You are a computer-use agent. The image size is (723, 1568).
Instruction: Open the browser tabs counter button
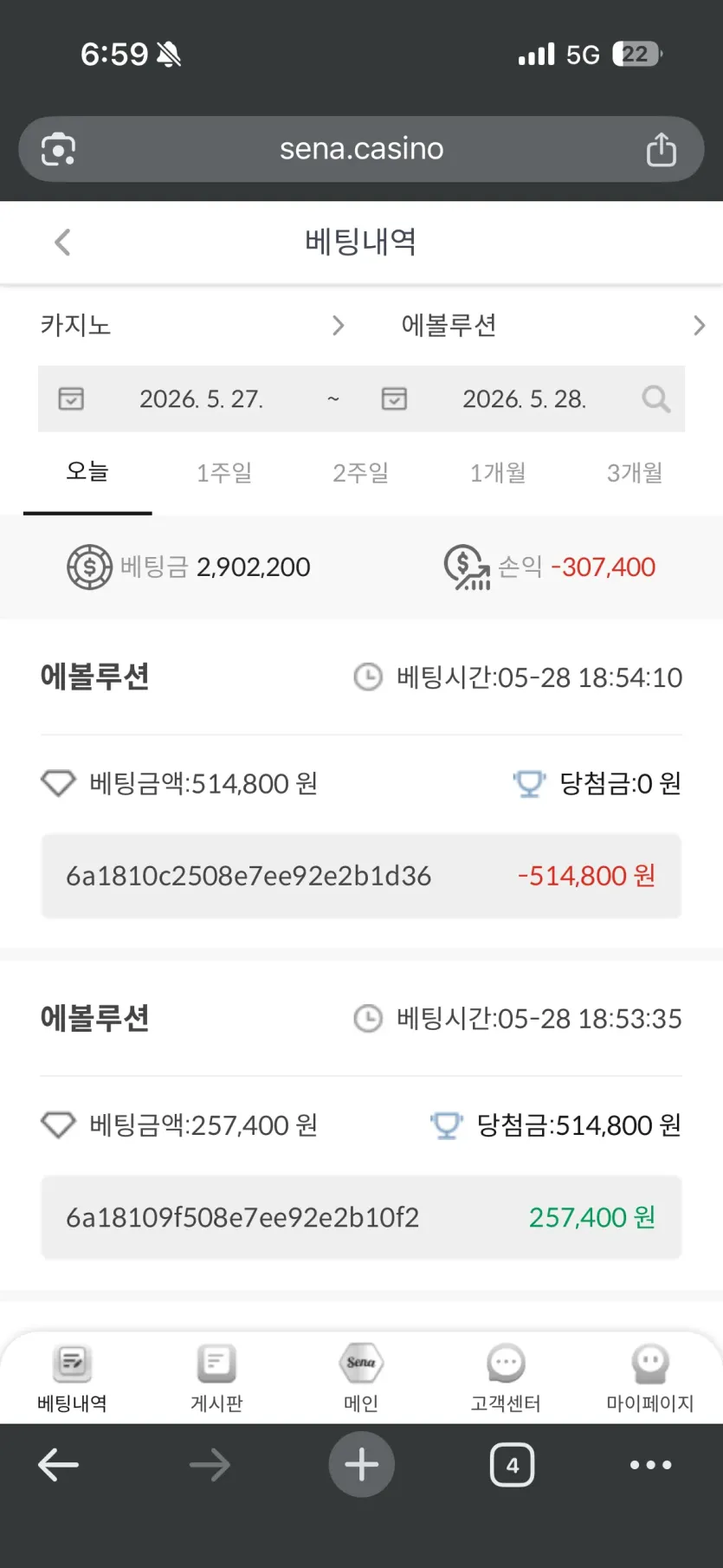[512, 1465]
